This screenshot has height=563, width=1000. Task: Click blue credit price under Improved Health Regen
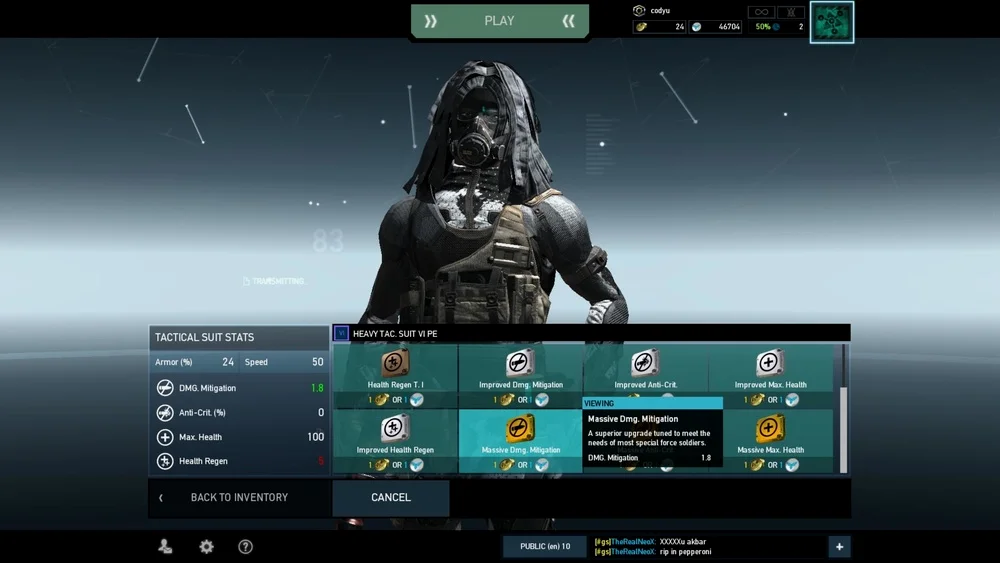pyautogui.click(x=414, y=465)
